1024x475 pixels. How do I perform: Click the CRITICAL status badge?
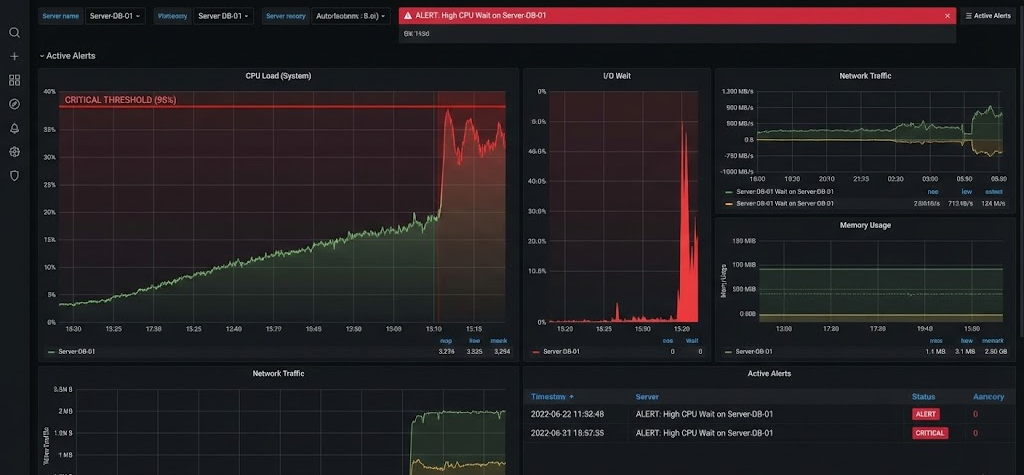[x=929, y=433]
